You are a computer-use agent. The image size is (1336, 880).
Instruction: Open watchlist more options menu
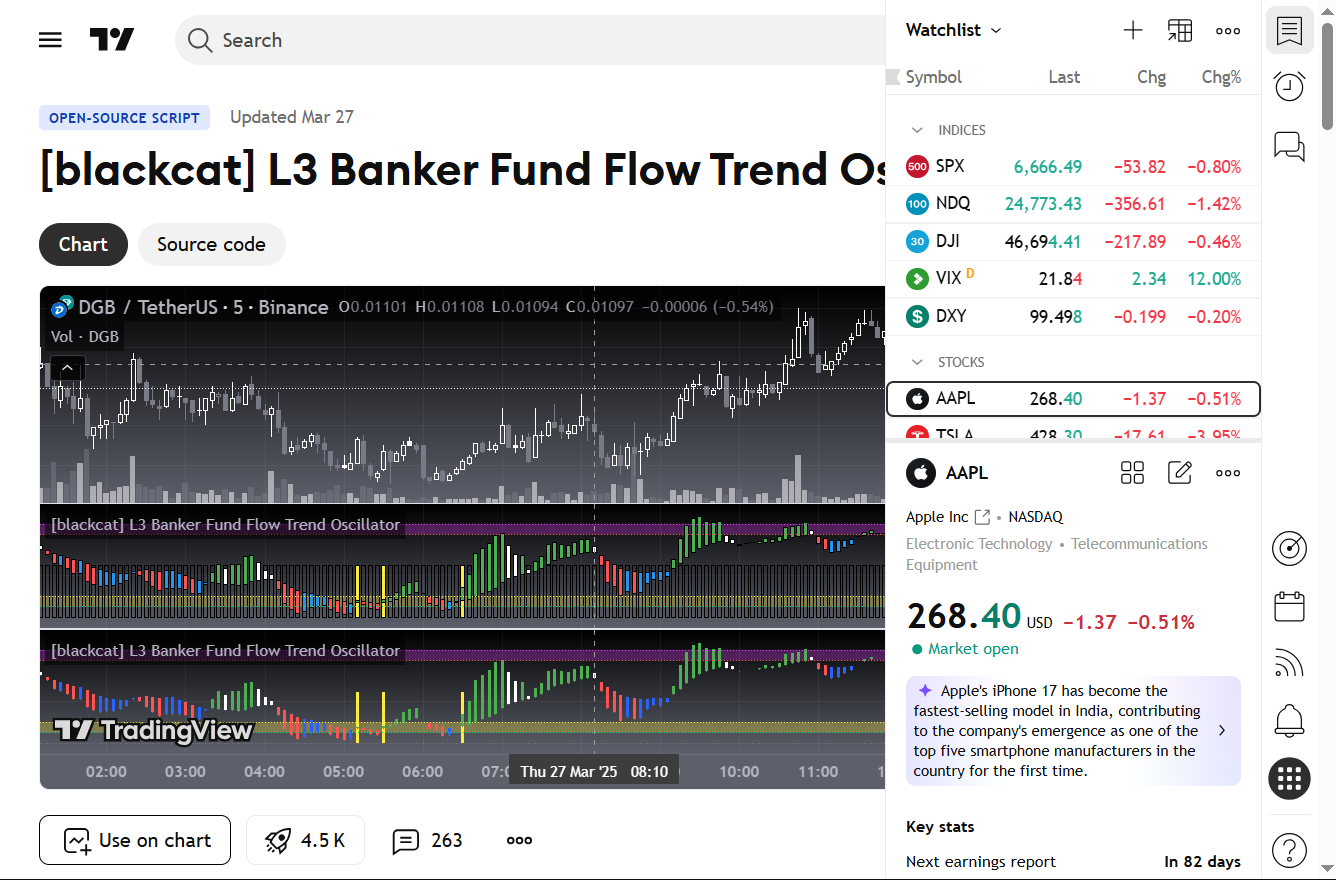coord(1228,30)
